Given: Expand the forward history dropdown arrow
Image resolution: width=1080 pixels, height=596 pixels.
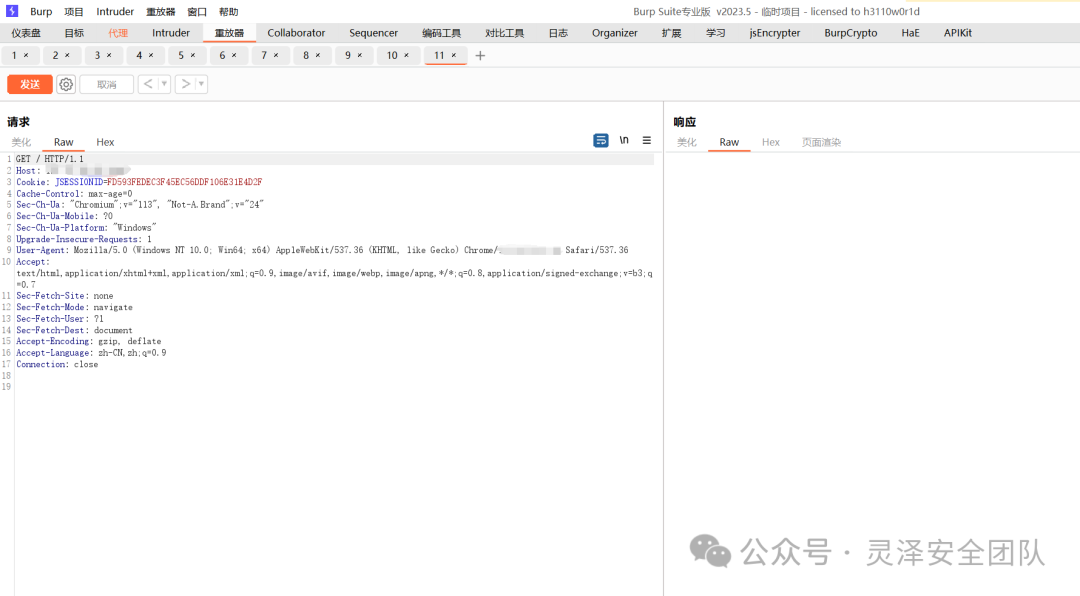Looking at the screenshot, I should [x=201, y=84].
